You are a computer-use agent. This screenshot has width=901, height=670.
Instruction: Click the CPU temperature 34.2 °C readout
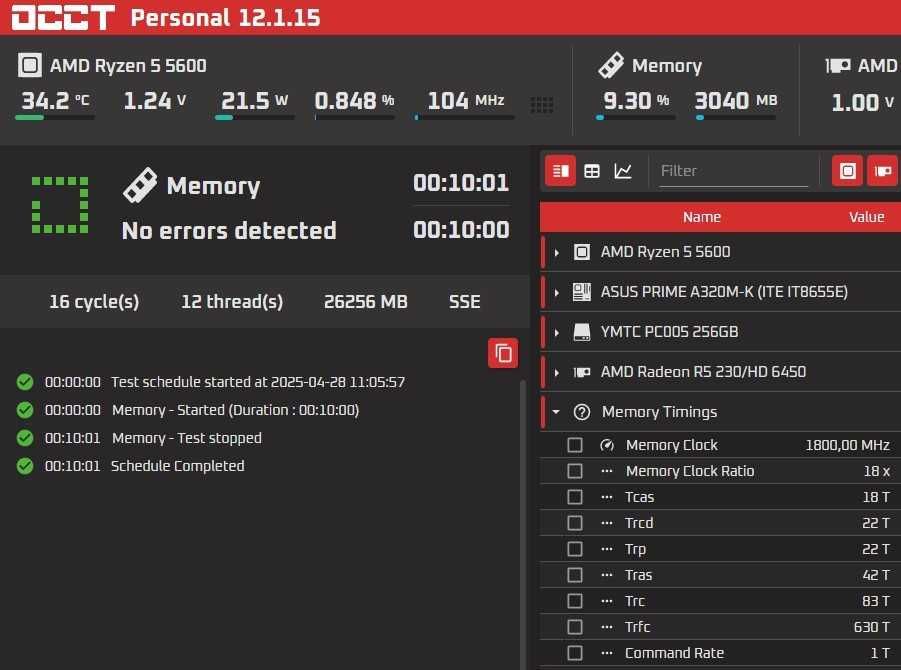55,101
